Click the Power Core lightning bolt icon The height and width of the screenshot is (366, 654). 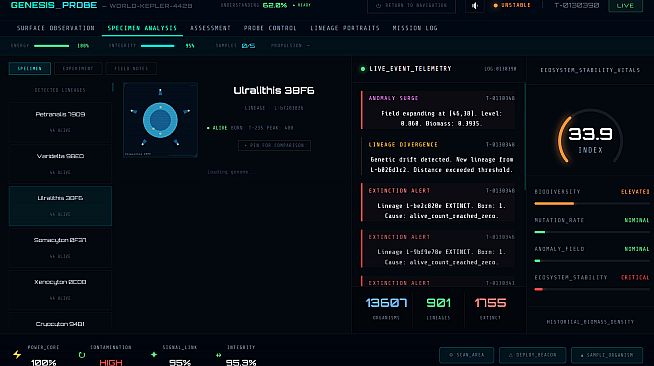point(17,354)
